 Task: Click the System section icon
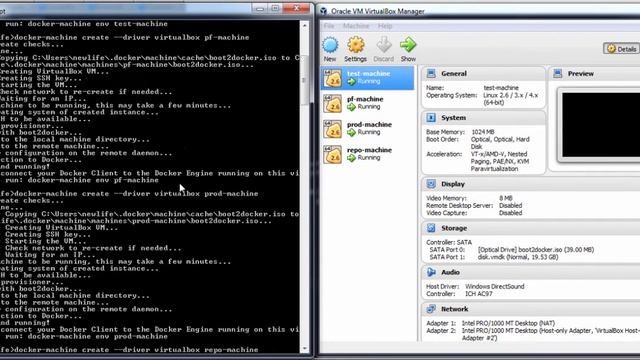pyautogui.click(x=431, y=118)
